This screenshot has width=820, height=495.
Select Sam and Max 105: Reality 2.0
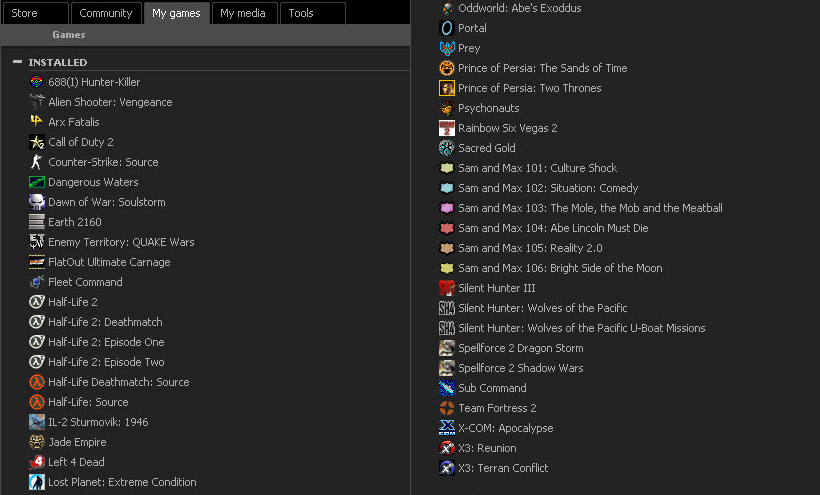530,248
